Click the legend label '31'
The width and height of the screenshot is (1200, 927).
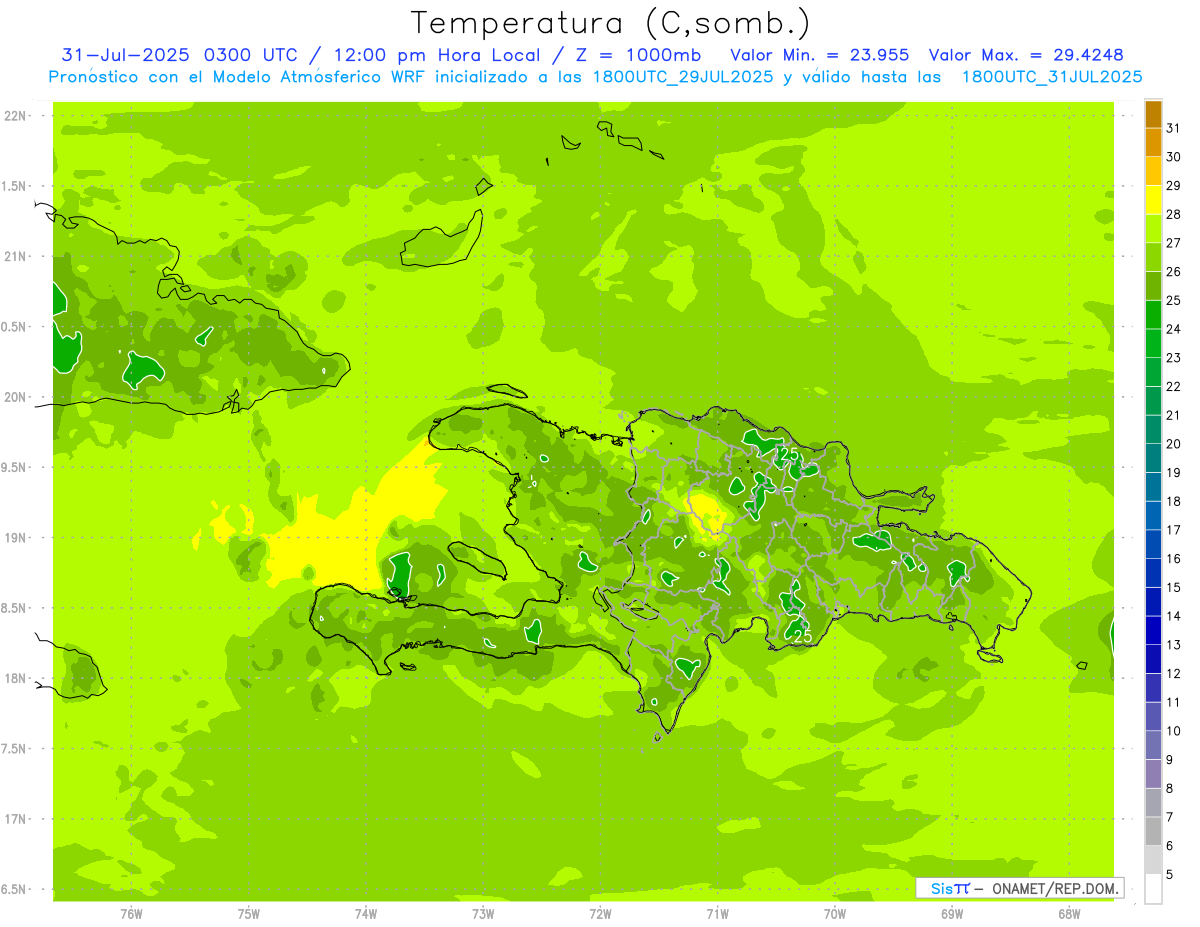pos(1173,128)
